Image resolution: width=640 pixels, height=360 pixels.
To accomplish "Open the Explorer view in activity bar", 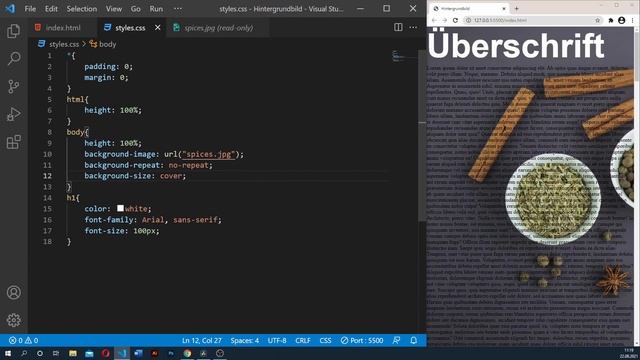I will (x=13, y=31).
